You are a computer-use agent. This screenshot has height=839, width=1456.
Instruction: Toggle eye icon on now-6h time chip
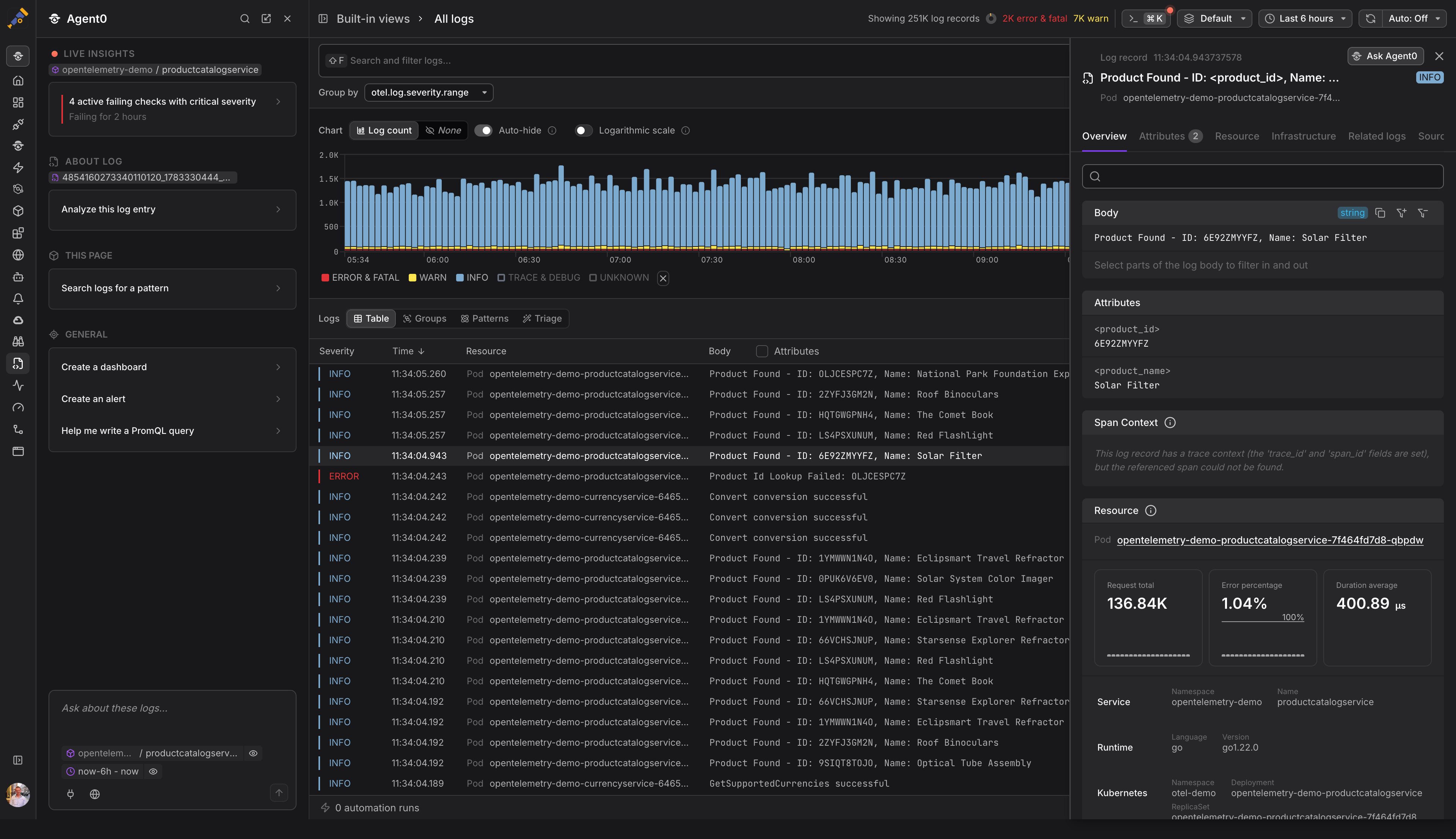click(x=153, y=771)
